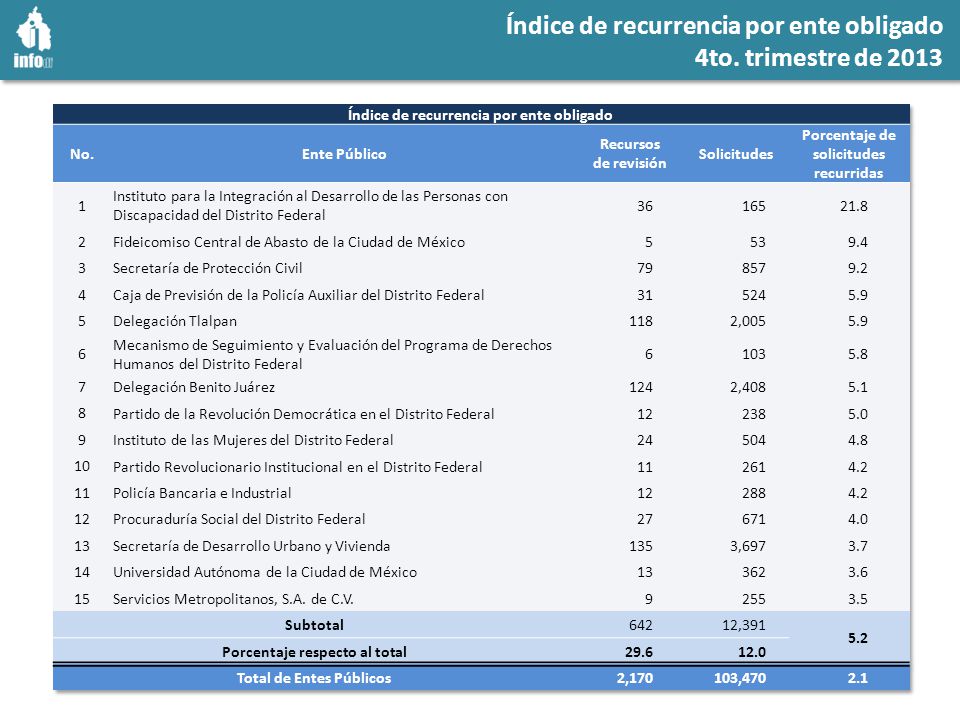Select the 'Policía Bancaria e Industrial' entry

(x=202, y=493)
